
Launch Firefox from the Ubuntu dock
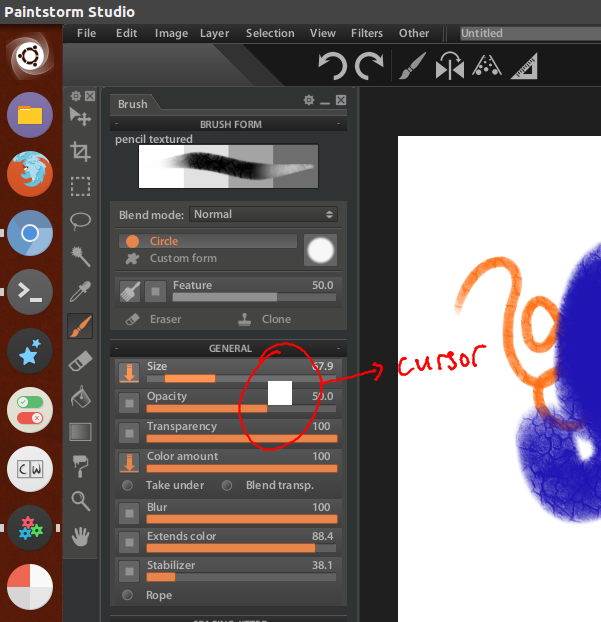[x=30, y=174]
